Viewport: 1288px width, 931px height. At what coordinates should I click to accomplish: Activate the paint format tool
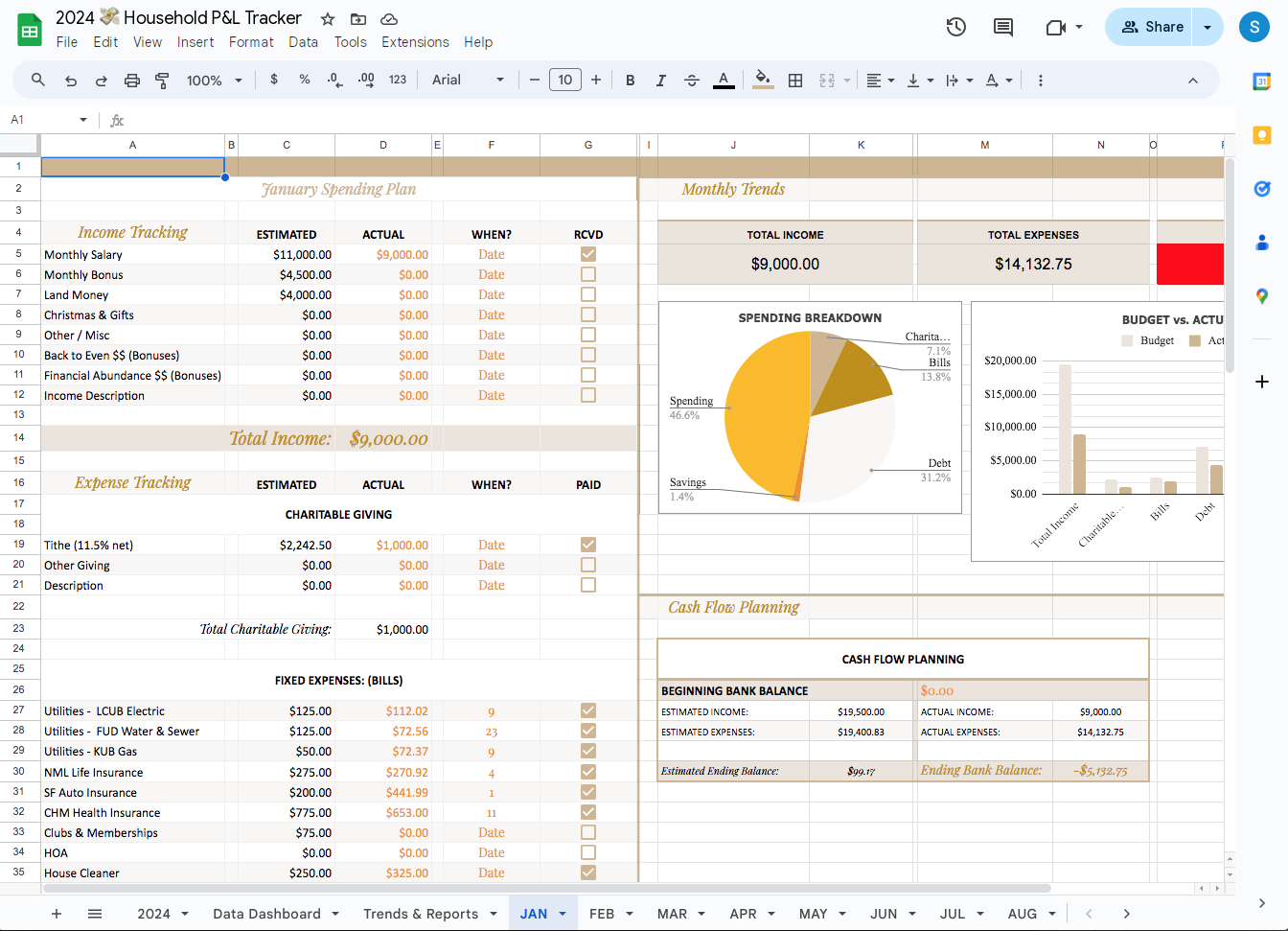tap(163, 81)
